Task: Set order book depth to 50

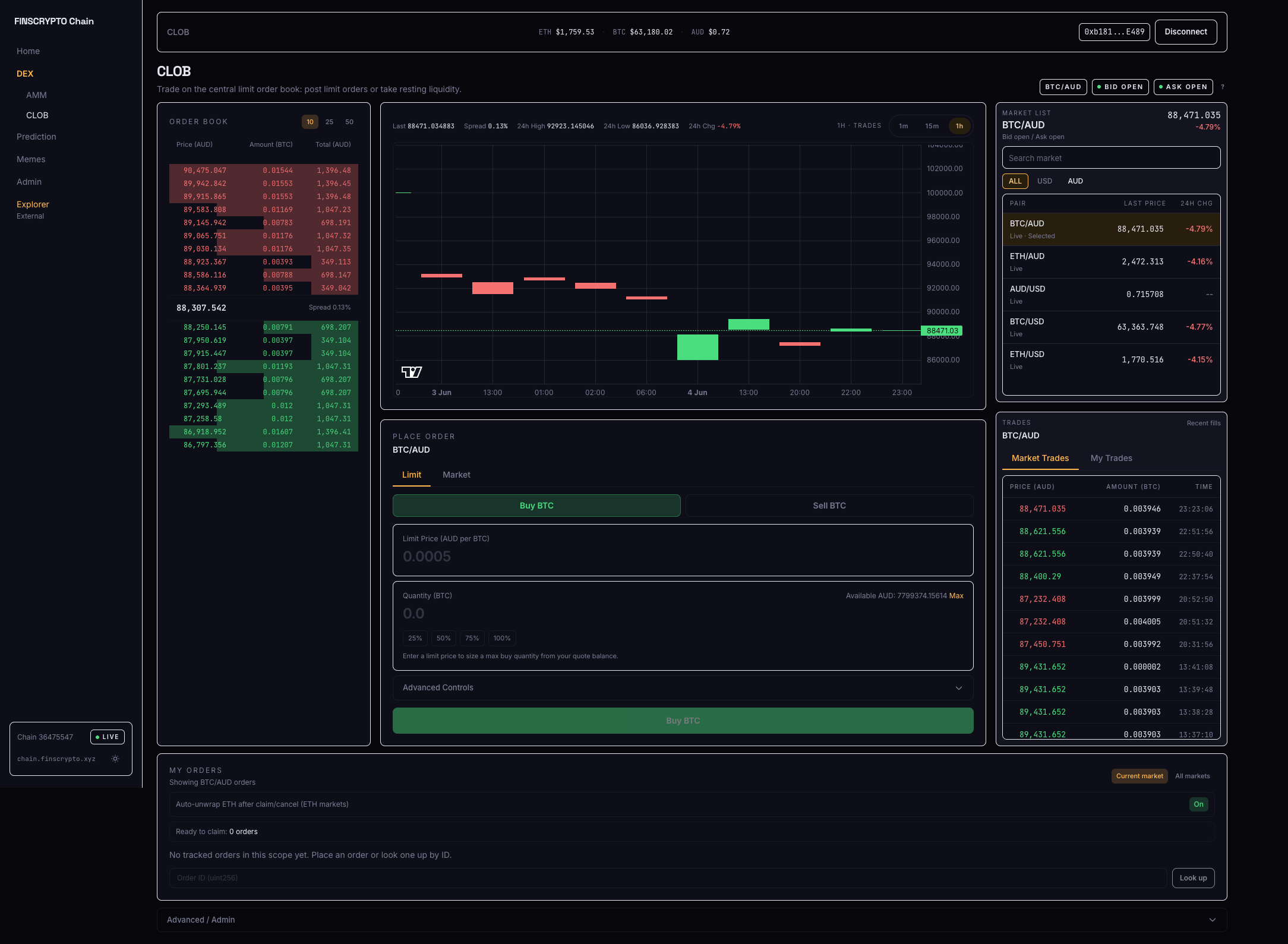Action: coord(349,122)
